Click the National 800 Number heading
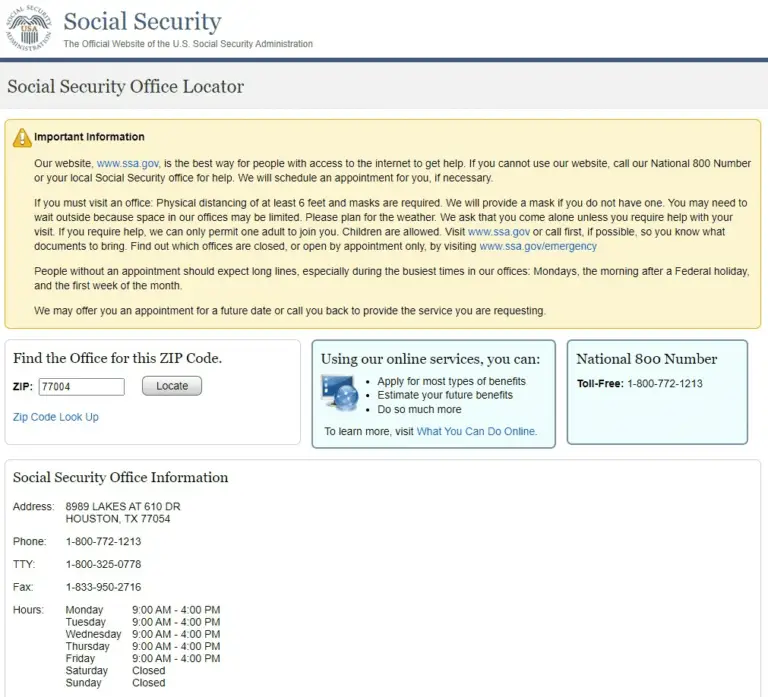The width and height of the screenshot is (768, 697). 647,359
